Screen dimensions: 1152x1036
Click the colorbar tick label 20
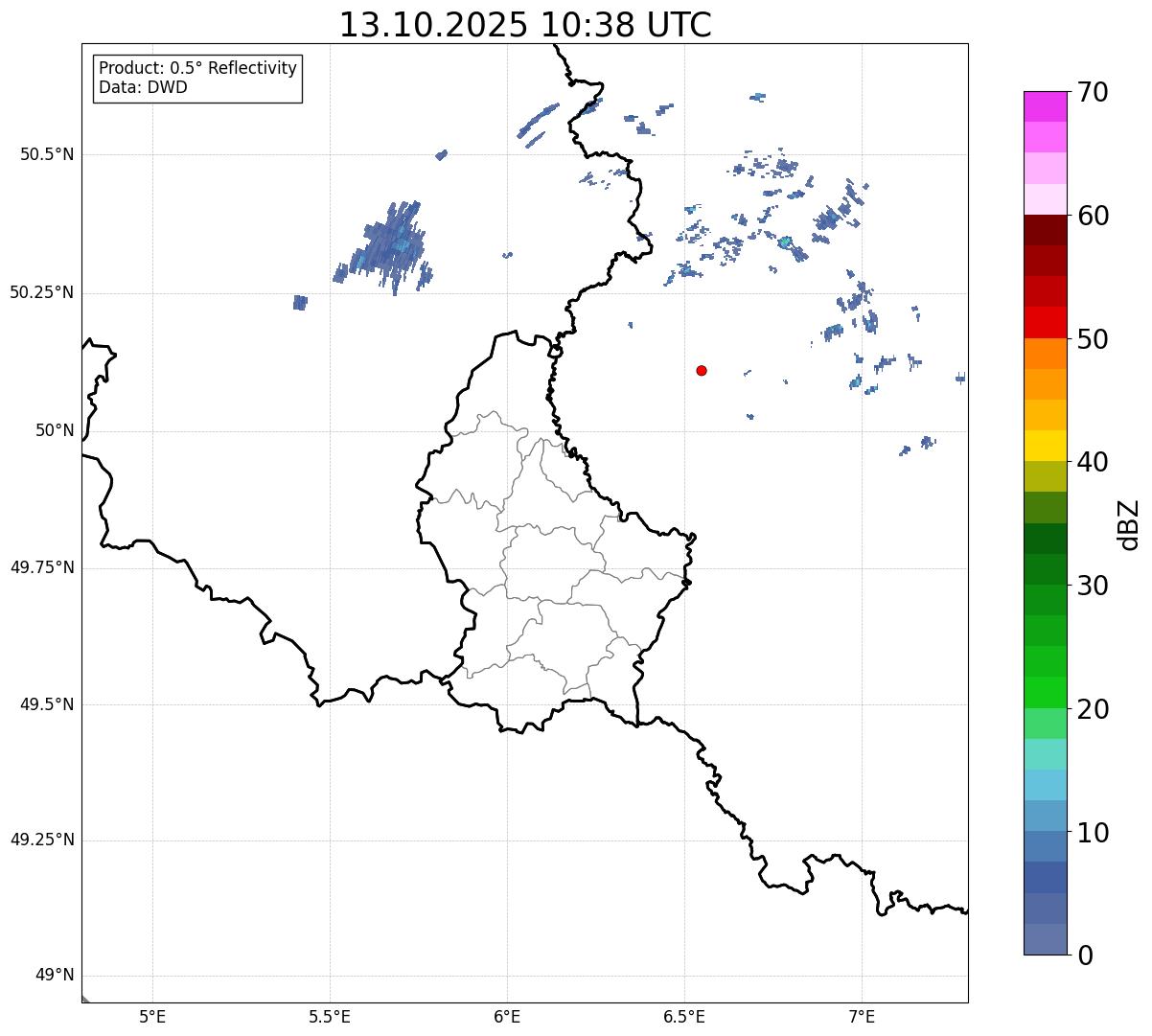coord(1093,709)
